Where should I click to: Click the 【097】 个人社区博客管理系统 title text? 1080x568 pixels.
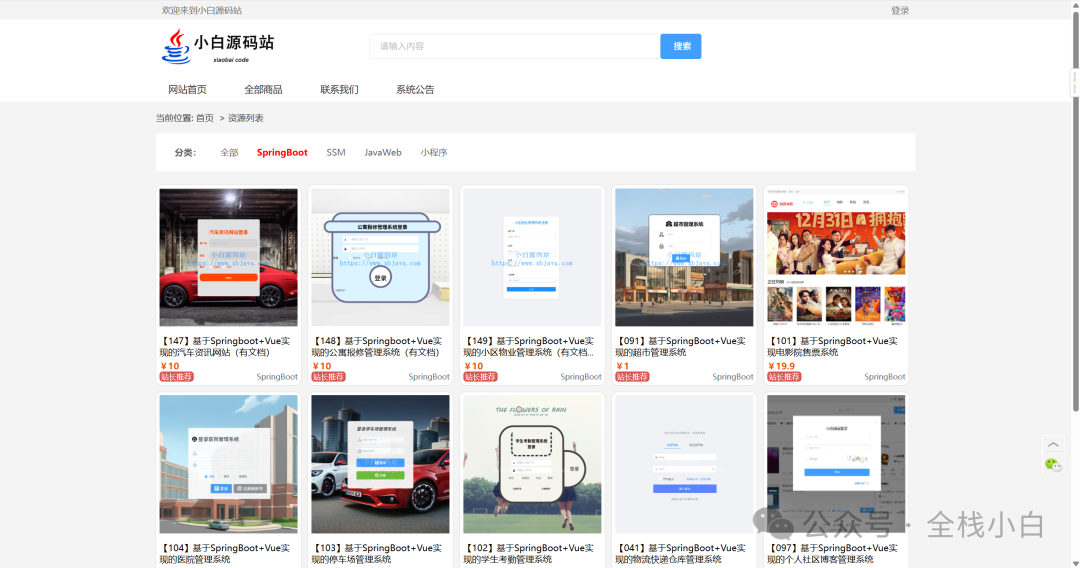[833, 554]
